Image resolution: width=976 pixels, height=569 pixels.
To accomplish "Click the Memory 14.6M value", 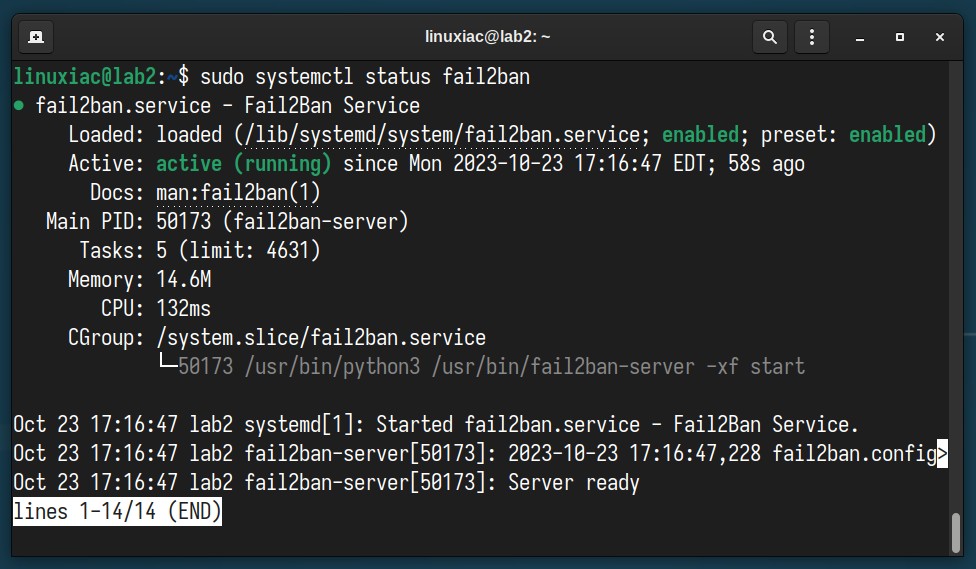I will [184, 280].
